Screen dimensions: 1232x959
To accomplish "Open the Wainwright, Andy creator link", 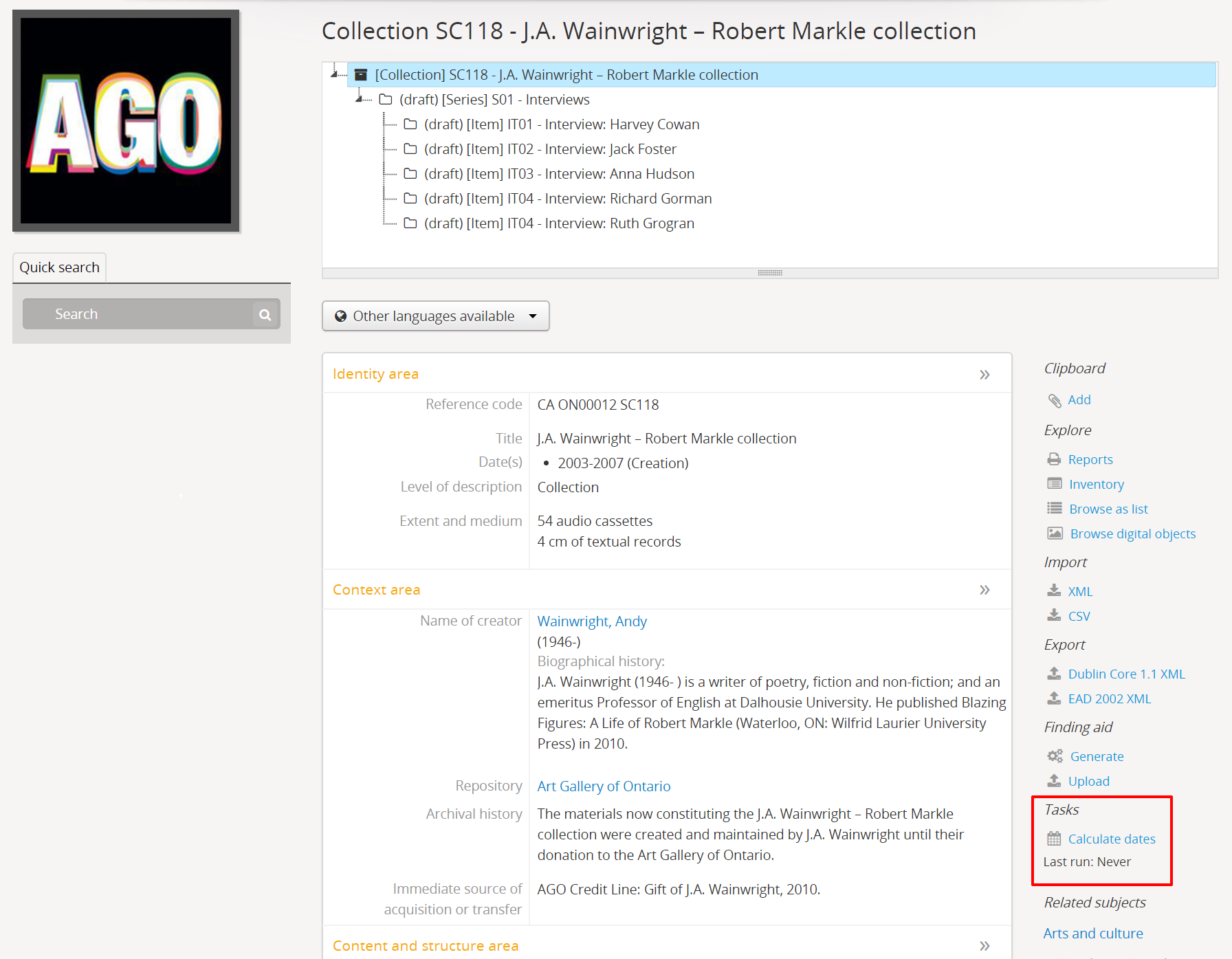I will (x=591, y=621).
